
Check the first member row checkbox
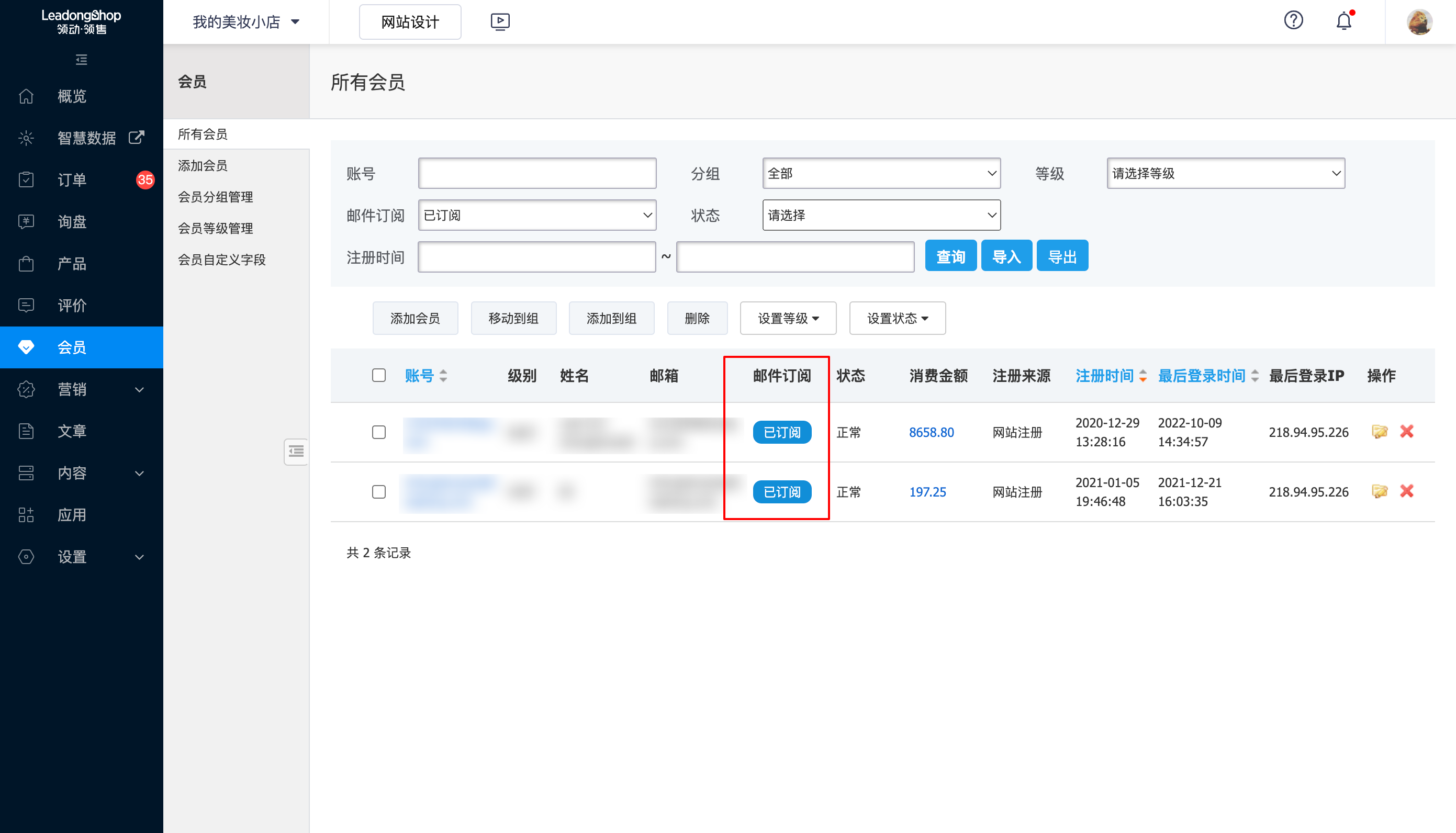(x=379, y=433)
